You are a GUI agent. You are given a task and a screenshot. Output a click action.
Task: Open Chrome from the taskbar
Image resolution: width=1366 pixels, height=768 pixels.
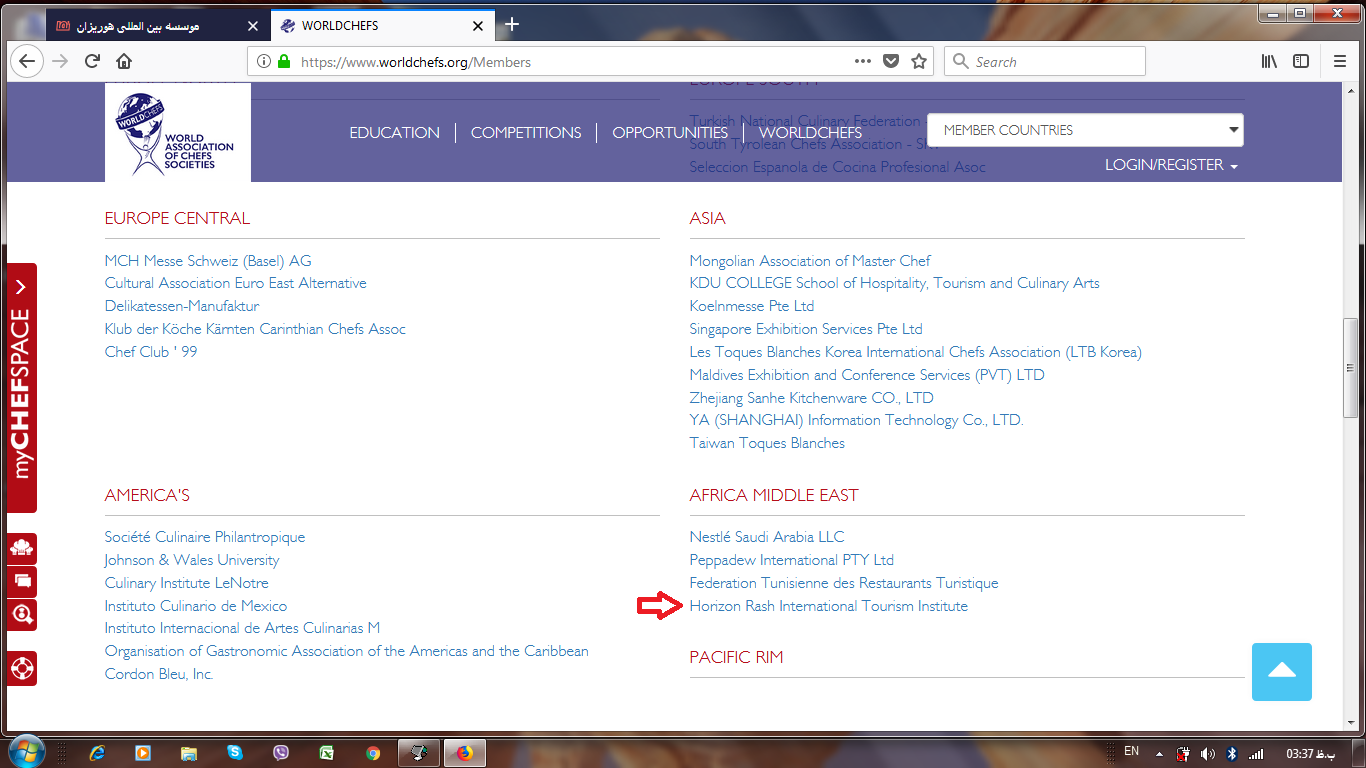(x=373, y=753)
